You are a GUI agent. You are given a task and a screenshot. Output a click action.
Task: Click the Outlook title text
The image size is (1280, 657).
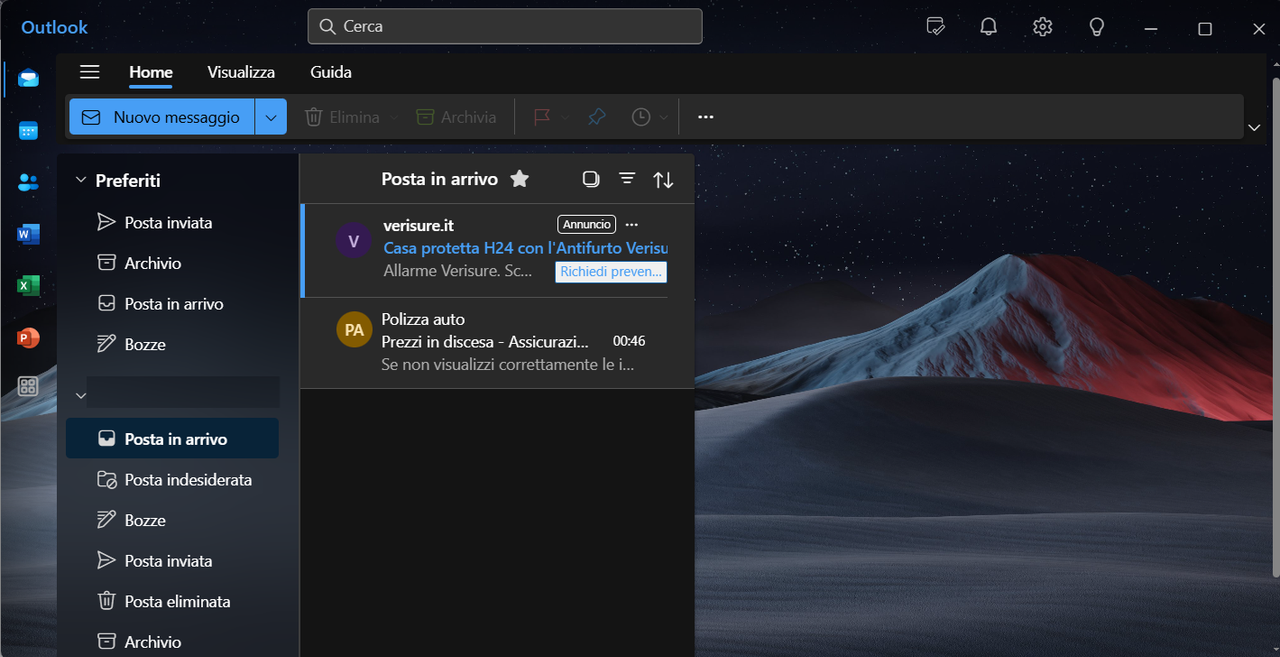[x=55, y=27]
